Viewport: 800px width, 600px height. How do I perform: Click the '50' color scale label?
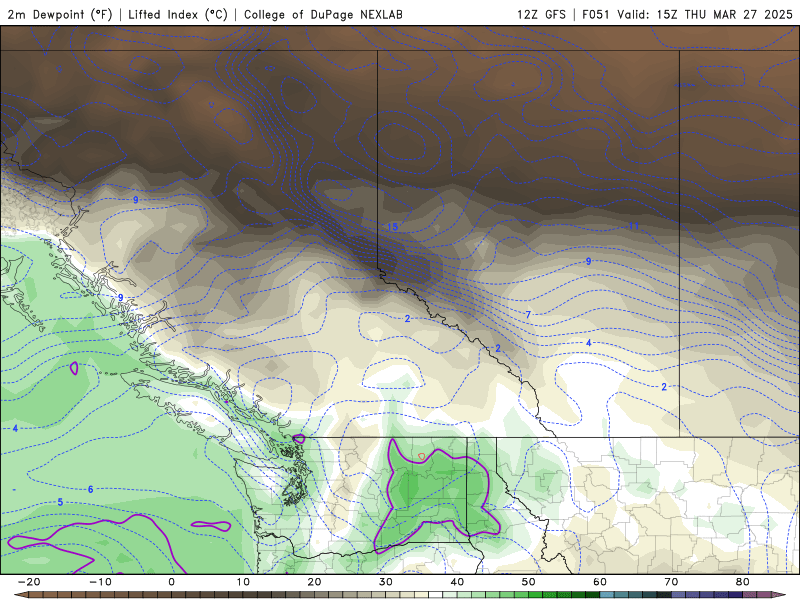[529, 582]
